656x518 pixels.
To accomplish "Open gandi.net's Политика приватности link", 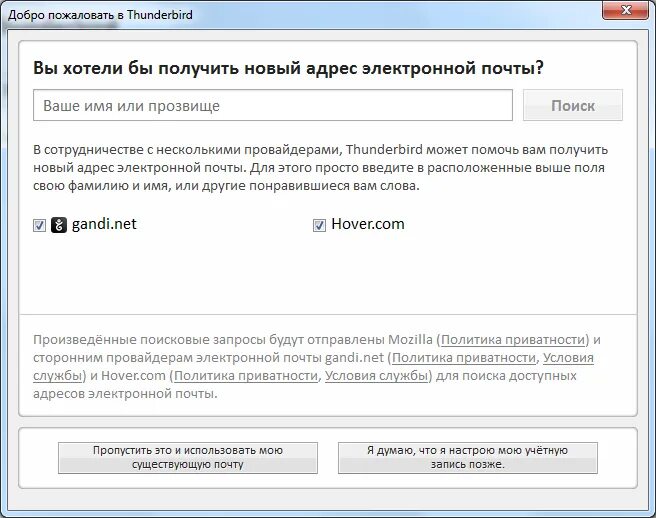I will 464,358.
